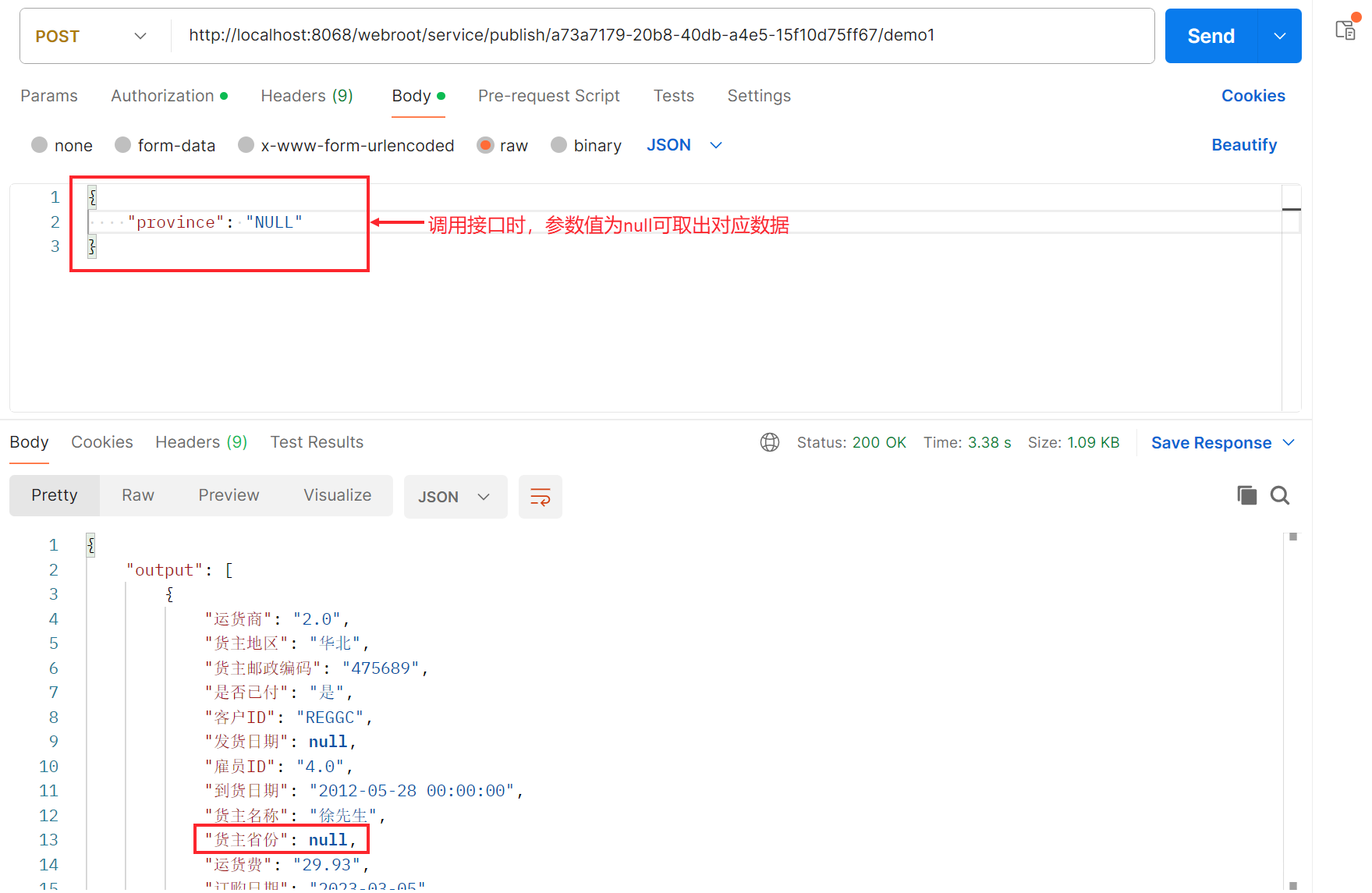This screenshot has height=893, width=1372.
Task: Click the response scrollbar track
Action: tap(1293, 710)
